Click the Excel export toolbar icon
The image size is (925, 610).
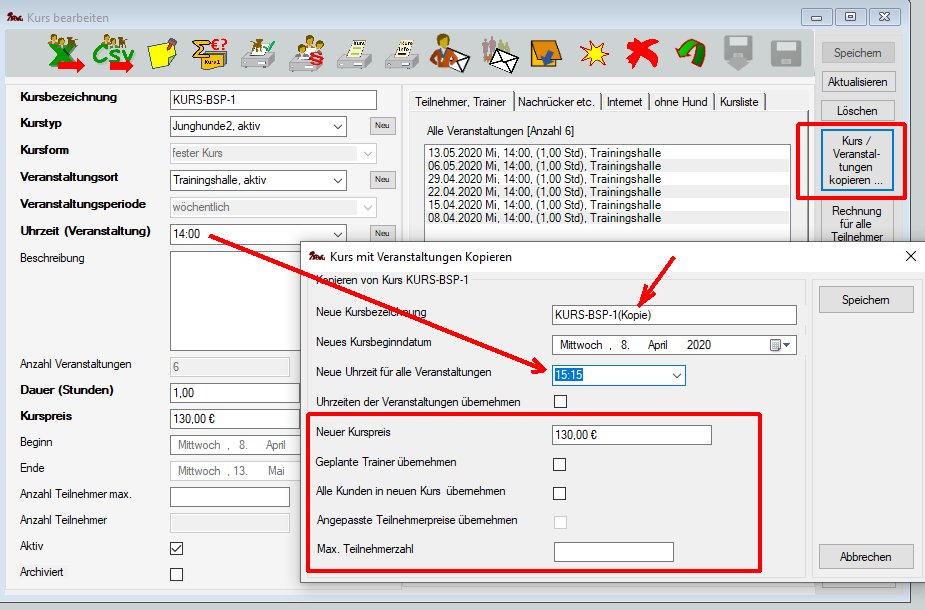coord(65,52)
